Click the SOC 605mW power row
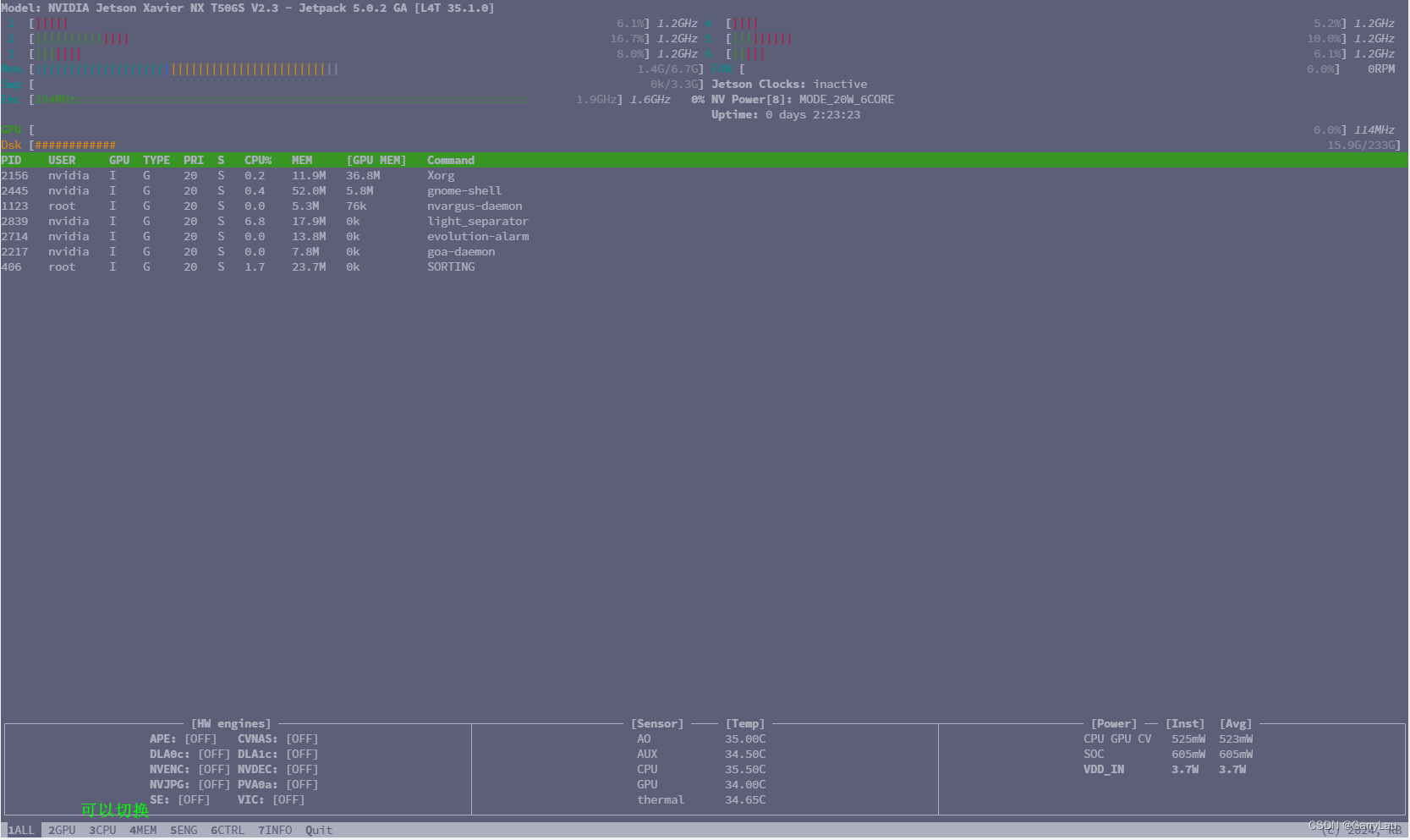Image resolution: width=1410 pixels, height=840 pixels. pos(1168,754)
